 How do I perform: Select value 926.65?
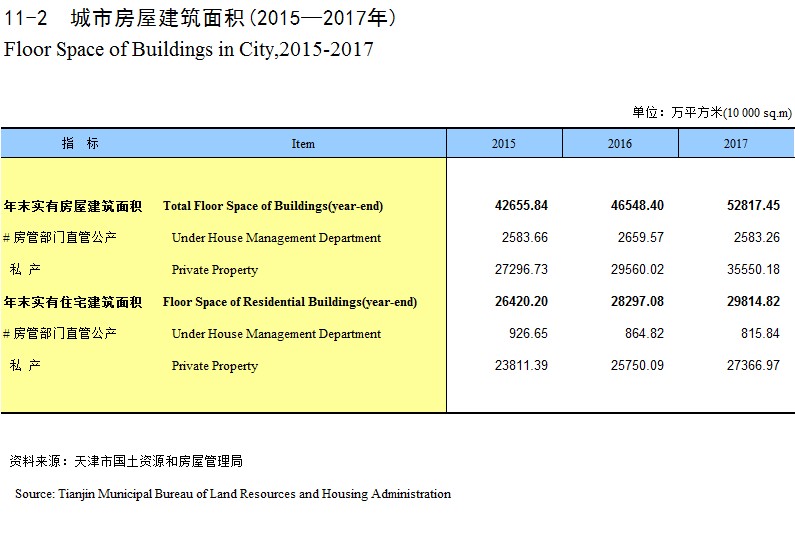tap(528, 333)
